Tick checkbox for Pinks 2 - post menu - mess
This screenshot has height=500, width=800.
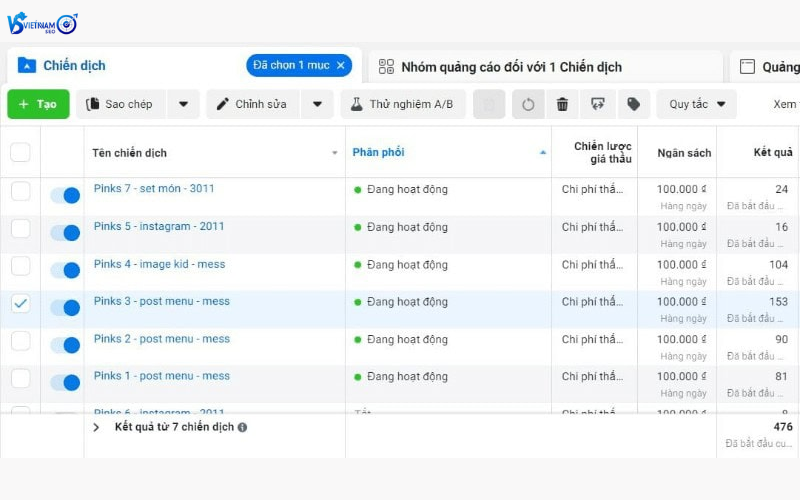coord(20,341)
